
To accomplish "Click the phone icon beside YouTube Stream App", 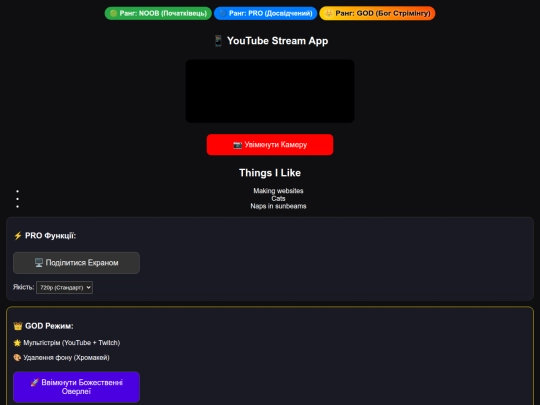I will pyautogui.click(x=218, y=41).
